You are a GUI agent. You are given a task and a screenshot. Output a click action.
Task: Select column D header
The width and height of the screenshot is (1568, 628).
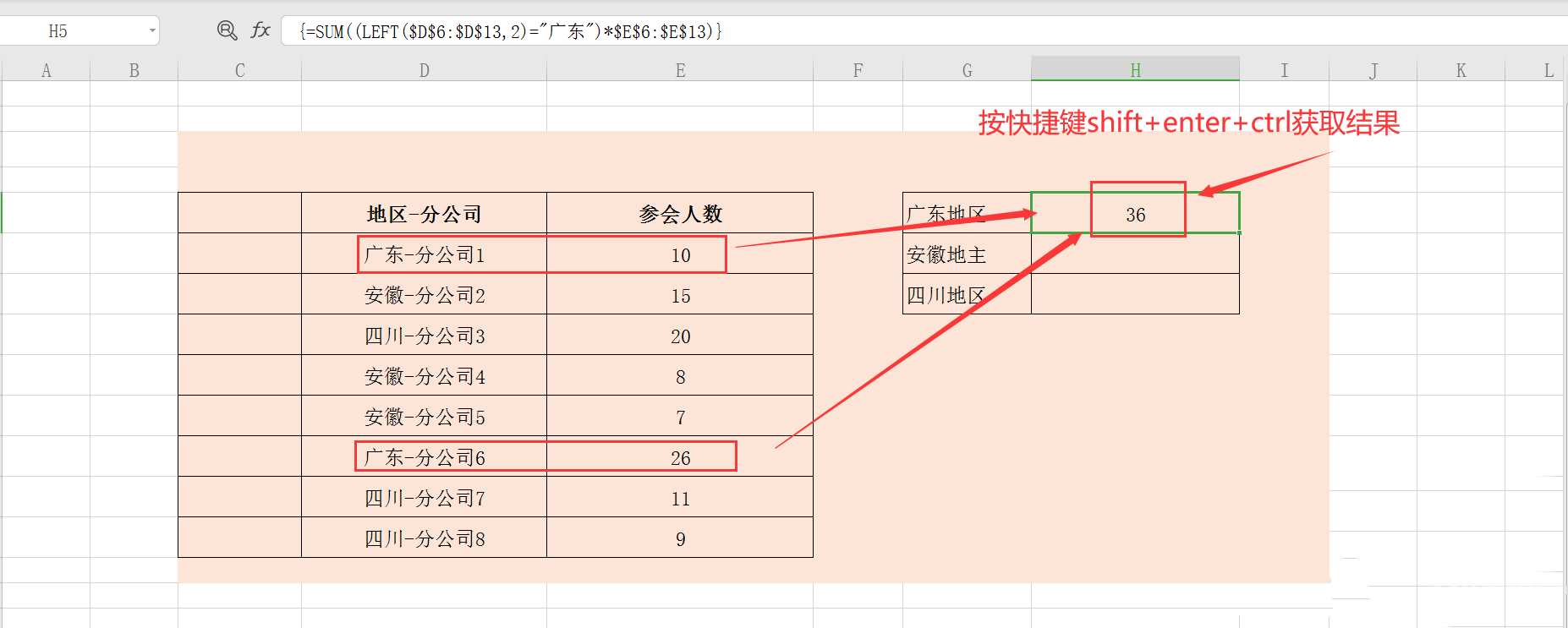coord(424,71)
